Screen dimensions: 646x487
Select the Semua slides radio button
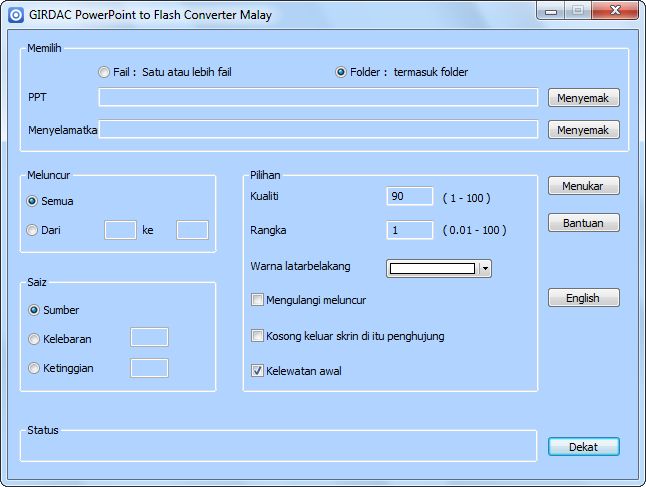coord(32,201)
